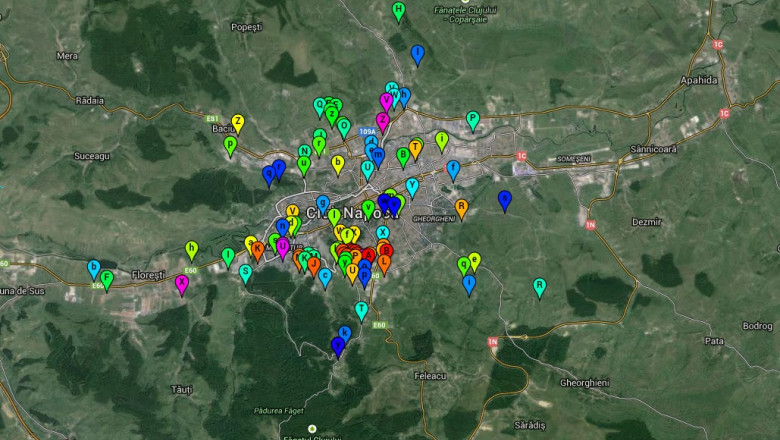Open the green u marker
This screenshot has height=440, width=780.
point(303,165)
